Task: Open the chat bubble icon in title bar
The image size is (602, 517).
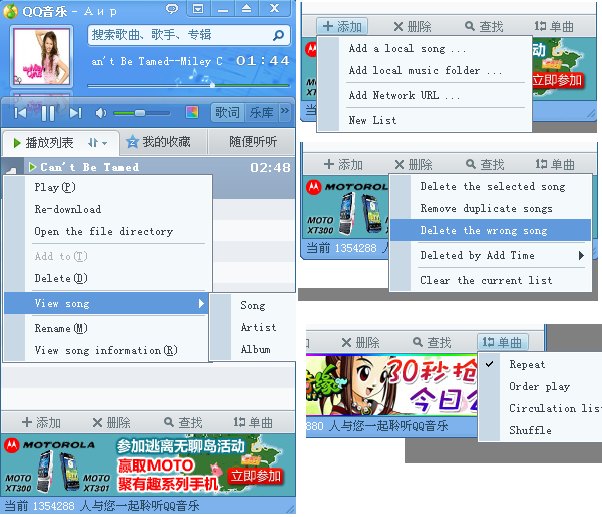Action: [x=172, y=8]
